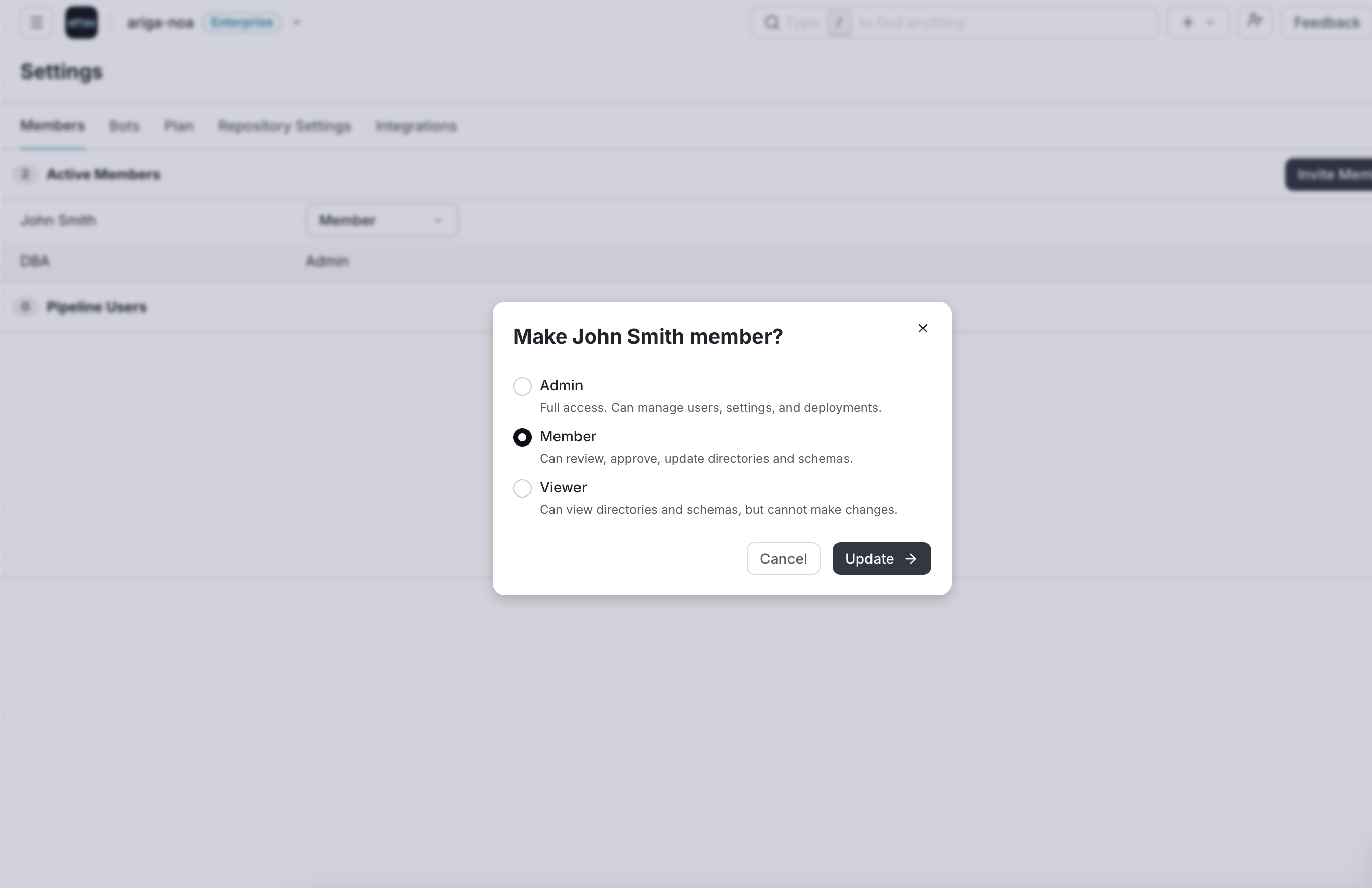
Task: Click the Admin role text for DBA
Action: click(327, 261)
